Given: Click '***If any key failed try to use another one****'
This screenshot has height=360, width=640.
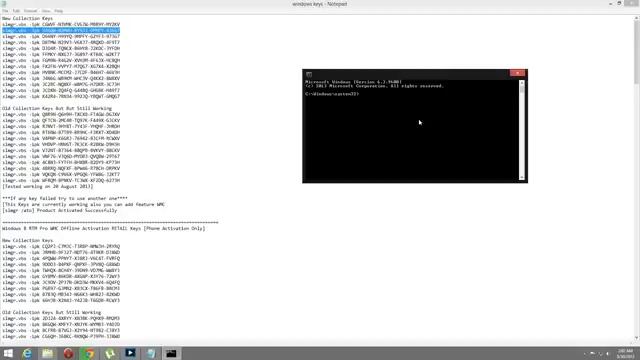Looking at the screenshot, I should pos(65,198).
